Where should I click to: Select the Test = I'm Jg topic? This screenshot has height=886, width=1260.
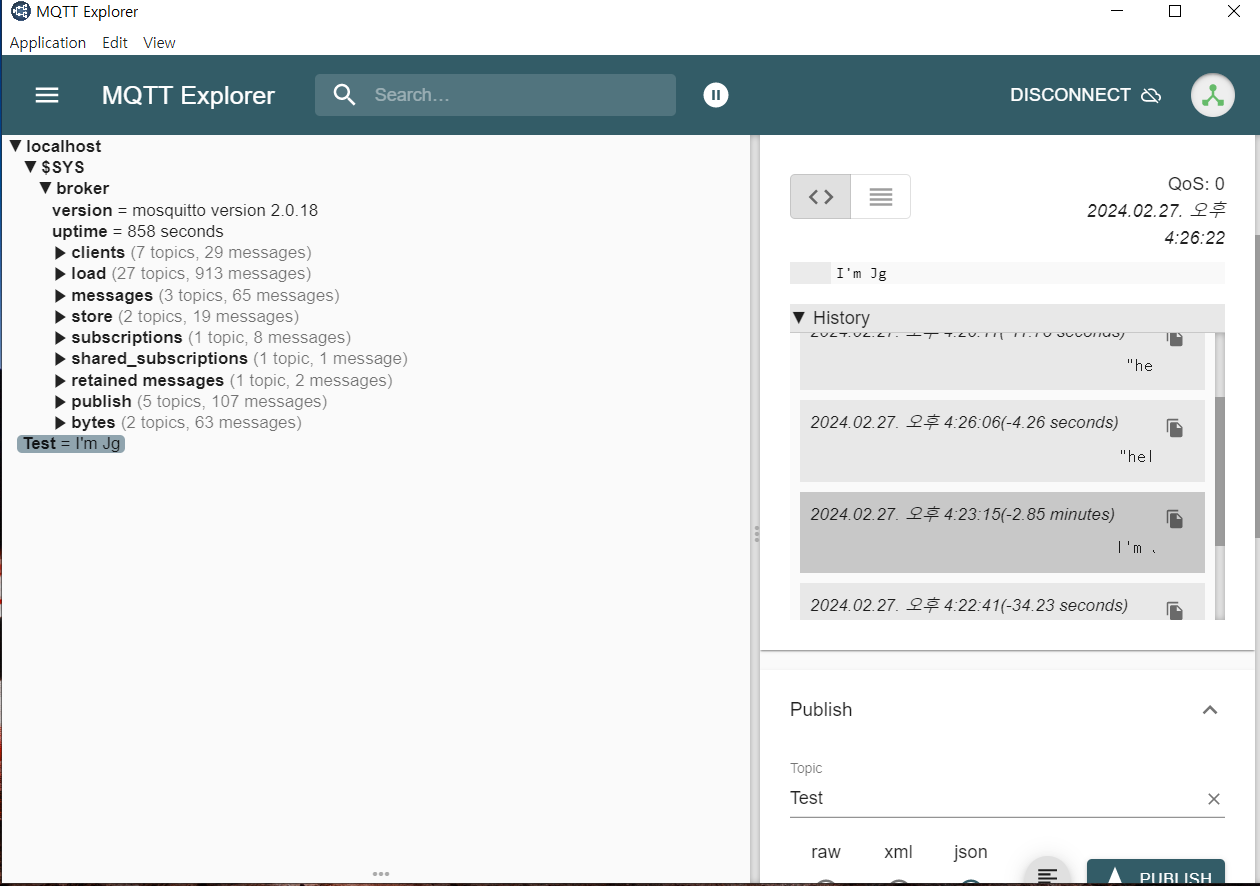coord(71,443)
